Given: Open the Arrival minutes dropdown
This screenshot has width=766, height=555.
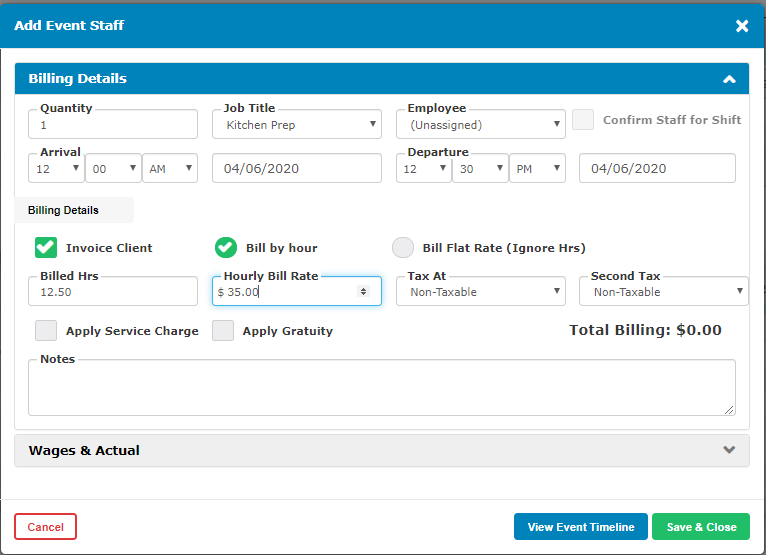Looking at the screenshot, I should [x=113, y=169].
